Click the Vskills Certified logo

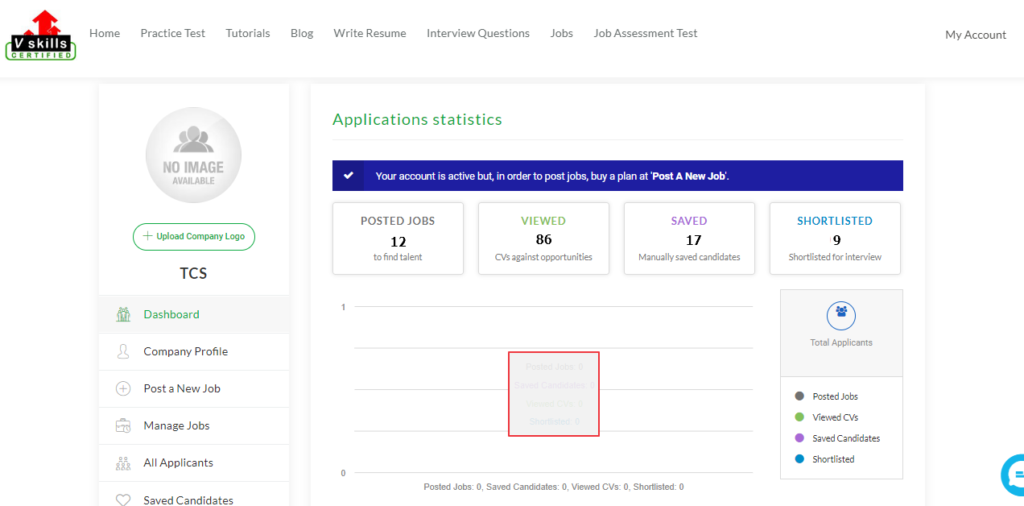coord(40,35)
